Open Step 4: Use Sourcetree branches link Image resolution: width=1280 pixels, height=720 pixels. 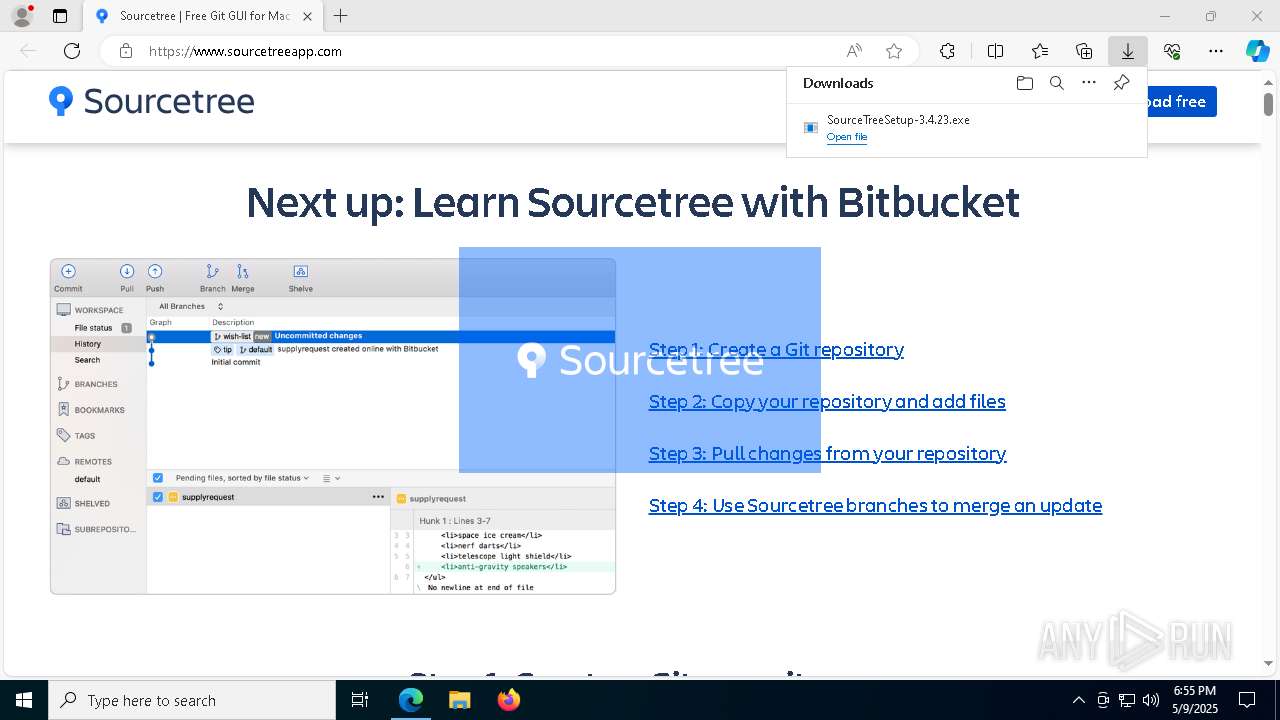[875, 505]
